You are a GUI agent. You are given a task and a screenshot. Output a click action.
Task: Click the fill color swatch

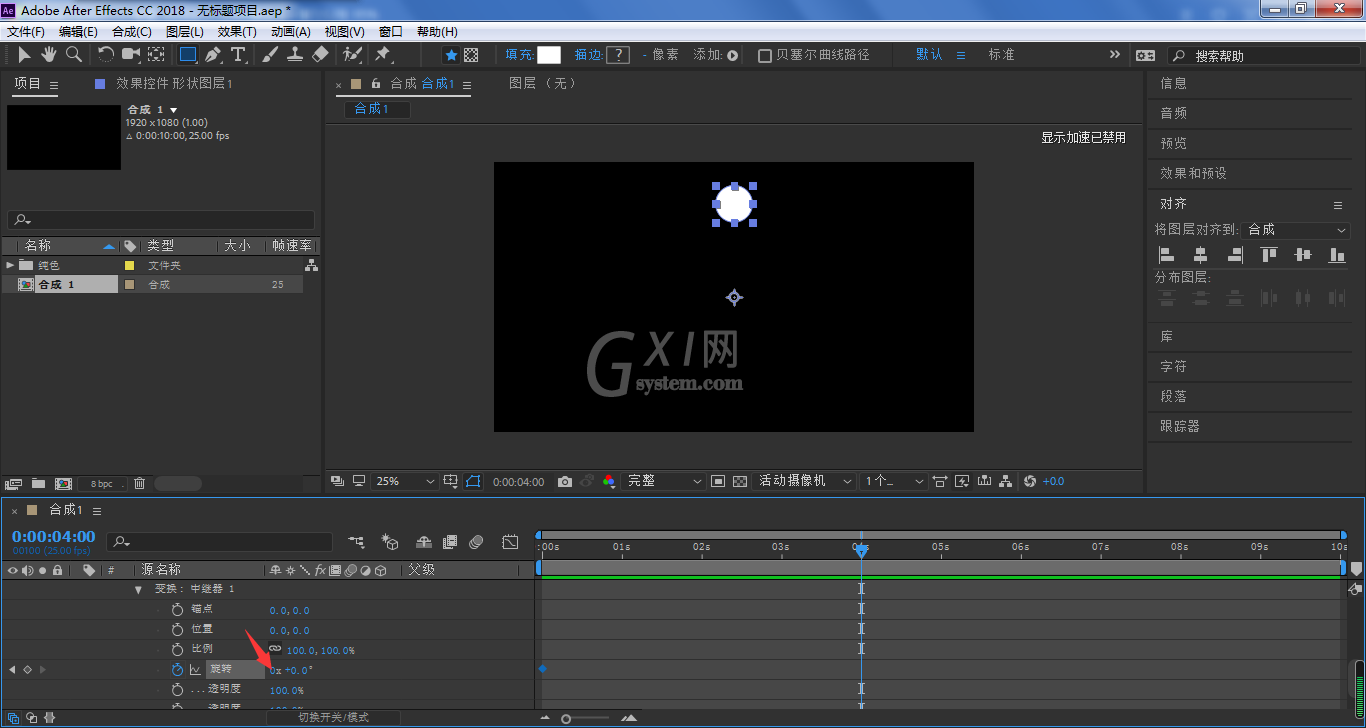[x=549, y=55]
